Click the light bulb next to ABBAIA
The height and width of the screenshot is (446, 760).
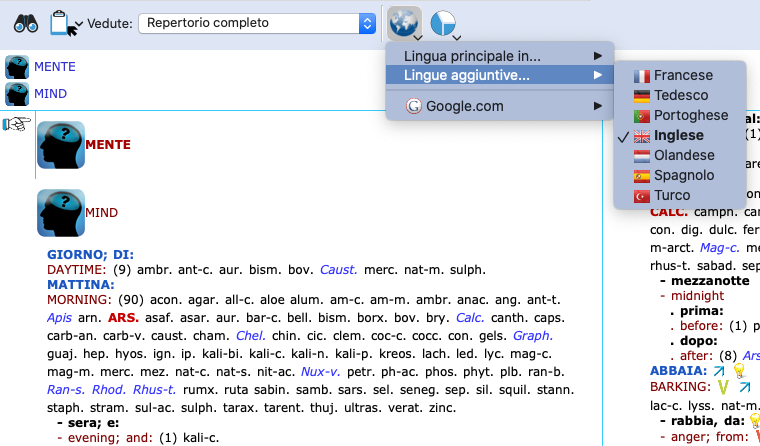pyautogui.click(x=739, y=370)
